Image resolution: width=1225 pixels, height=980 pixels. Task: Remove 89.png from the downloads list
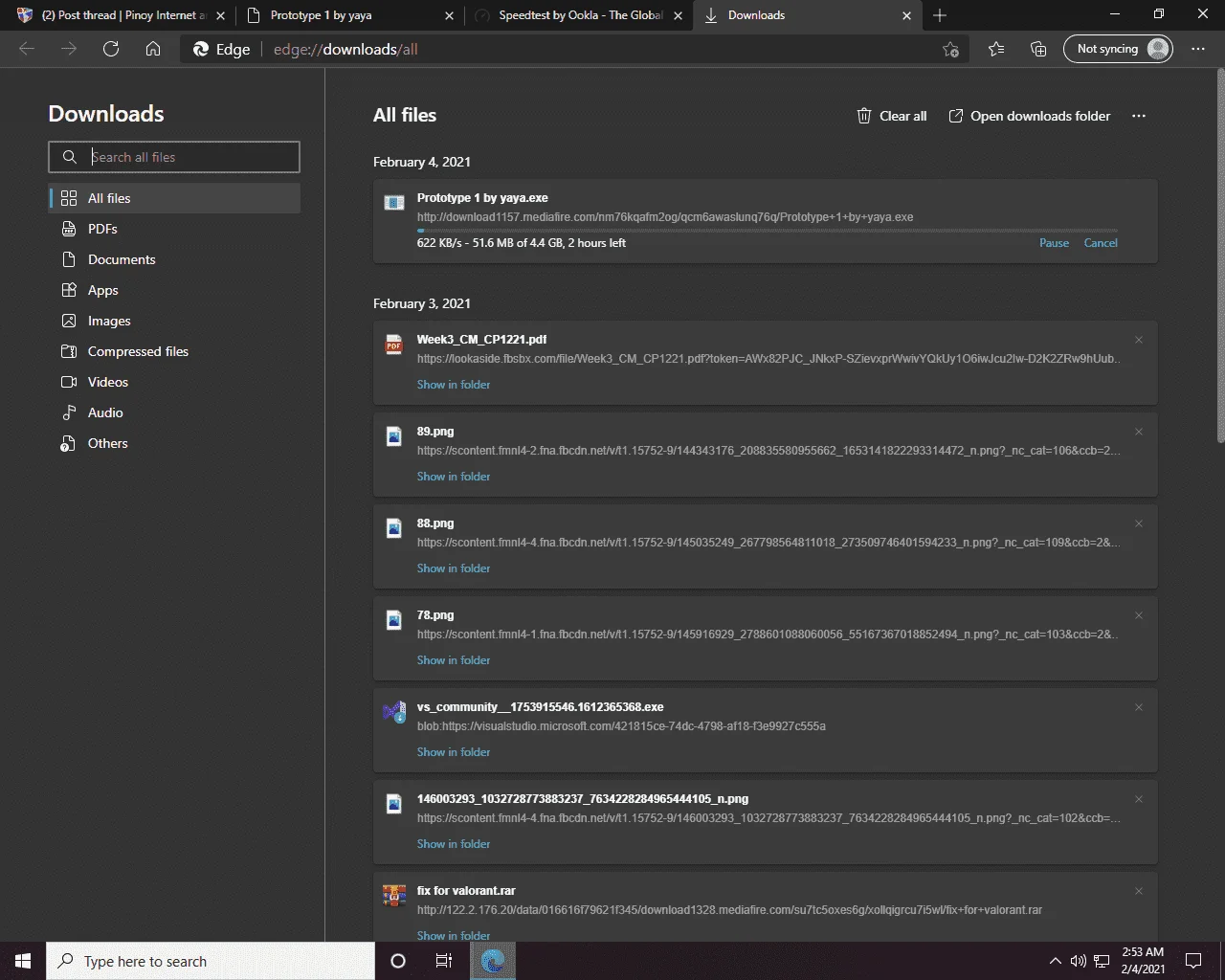1139,432
